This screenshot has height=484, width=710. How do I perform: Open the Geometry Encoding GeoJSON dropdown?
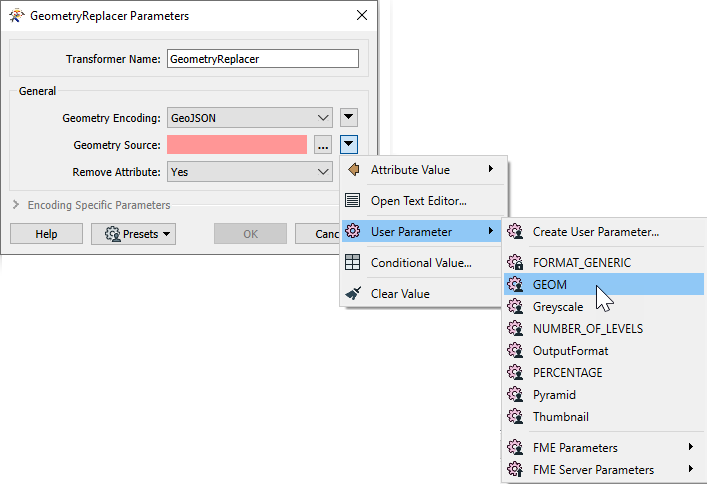point(250,118)
